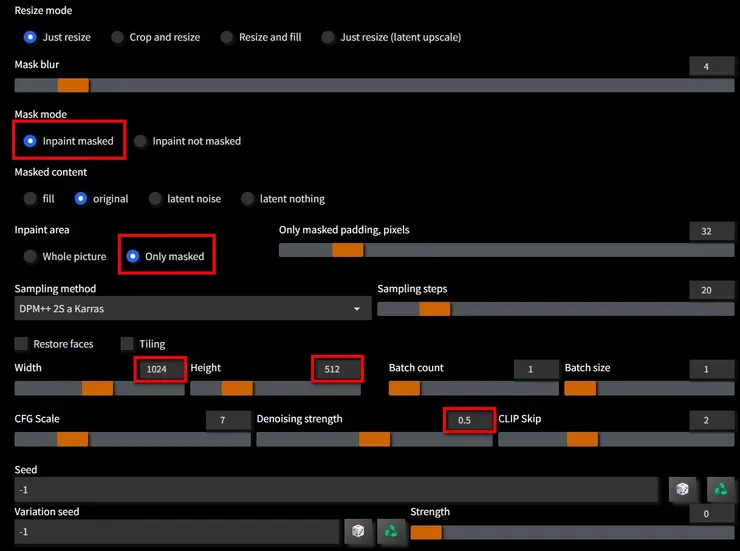This screenshot has width=740, height=551.
Task: Click the Height value field showing 512
Action: click(337, 369)
